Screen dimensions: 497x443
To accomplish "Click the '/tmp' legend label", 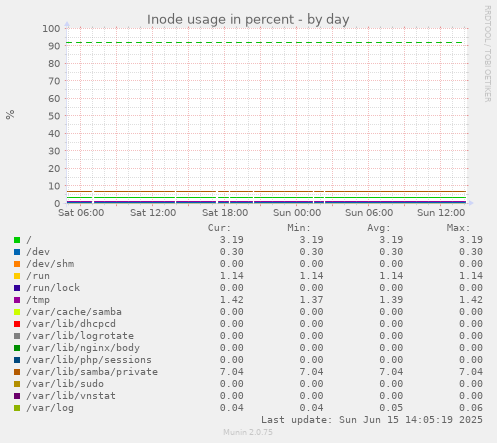I will click(38, 300).
